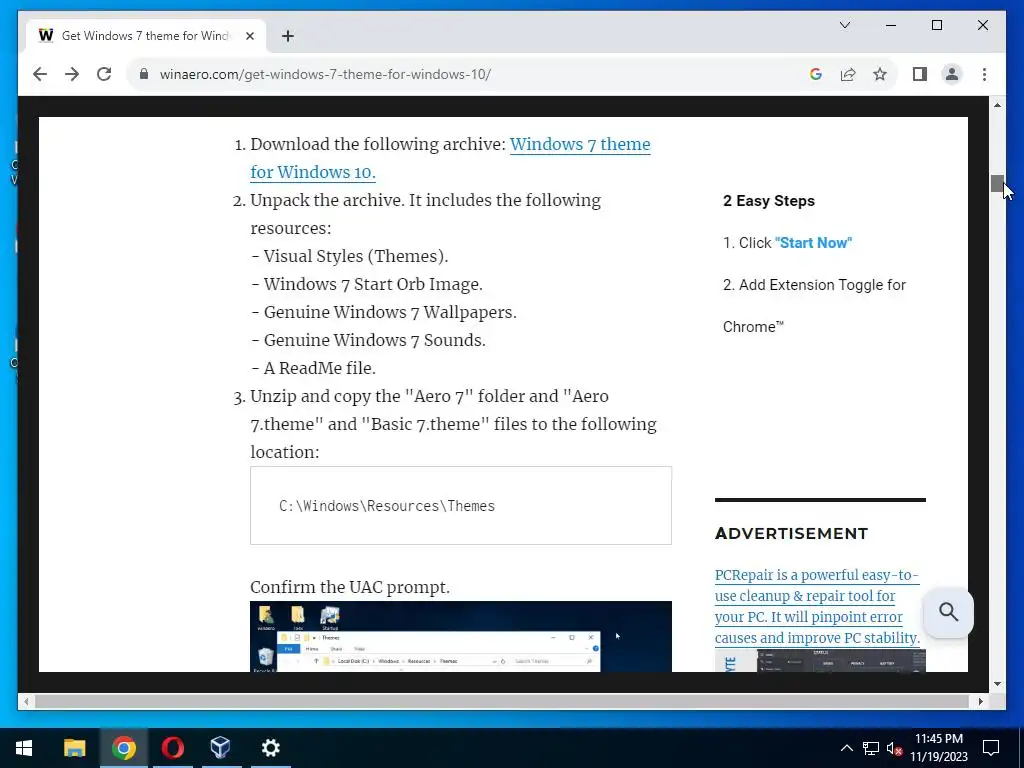Click the network tray icon
Screen dimensions: 1024x768
pos(871,748)
